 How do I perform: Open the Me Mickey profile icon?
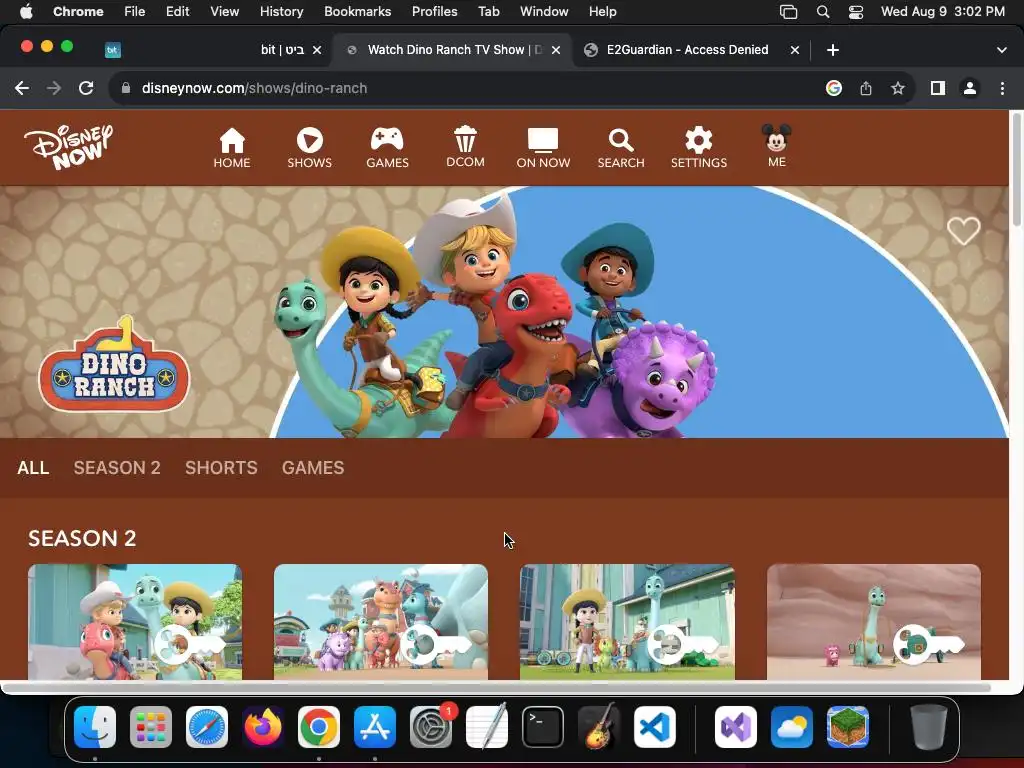776,146
